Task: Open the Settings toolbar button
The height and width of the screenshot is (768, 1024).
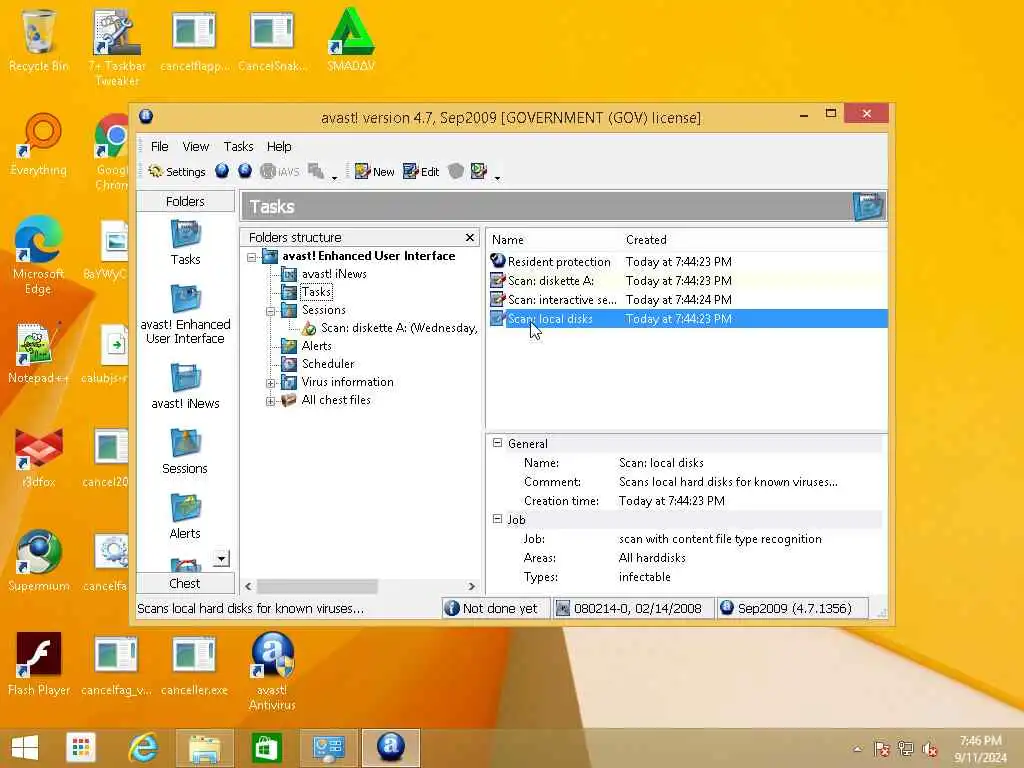Action: (176, 172)
